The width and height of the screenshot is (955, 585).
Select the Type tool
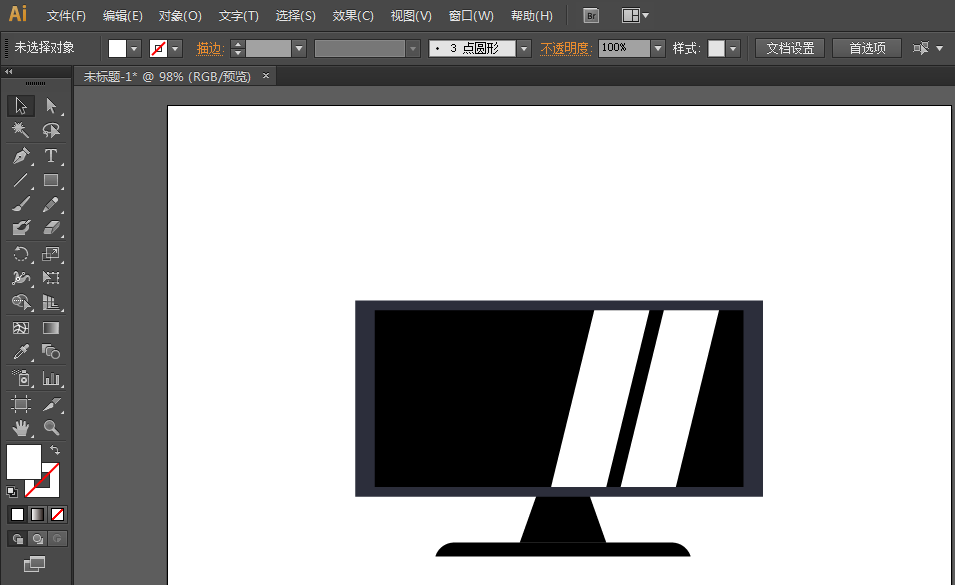(50, 156)
